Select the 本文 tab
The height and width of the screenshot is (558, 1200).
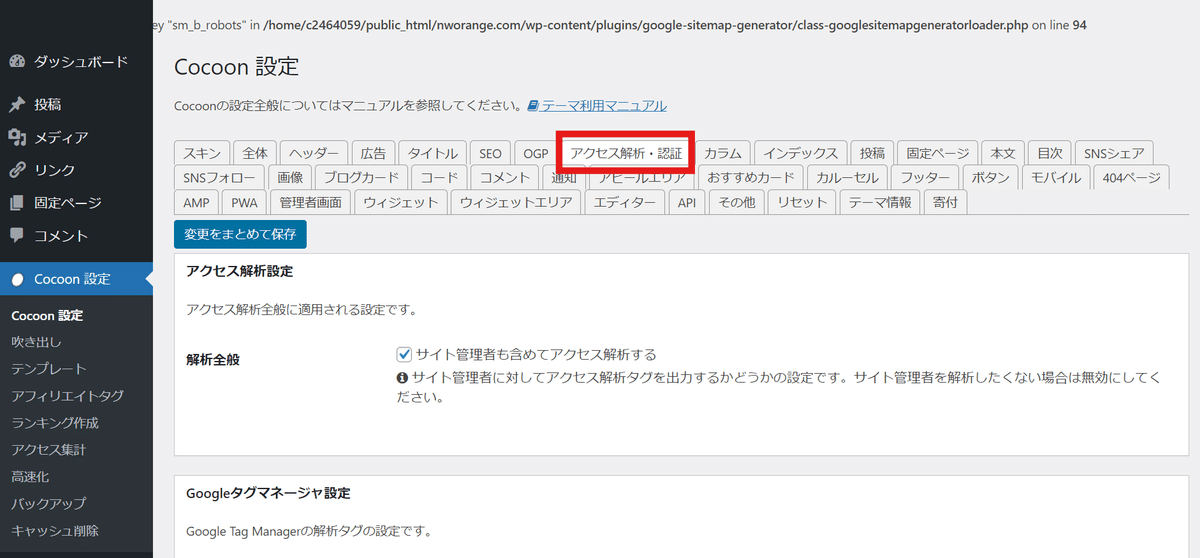click(1003, 153)
